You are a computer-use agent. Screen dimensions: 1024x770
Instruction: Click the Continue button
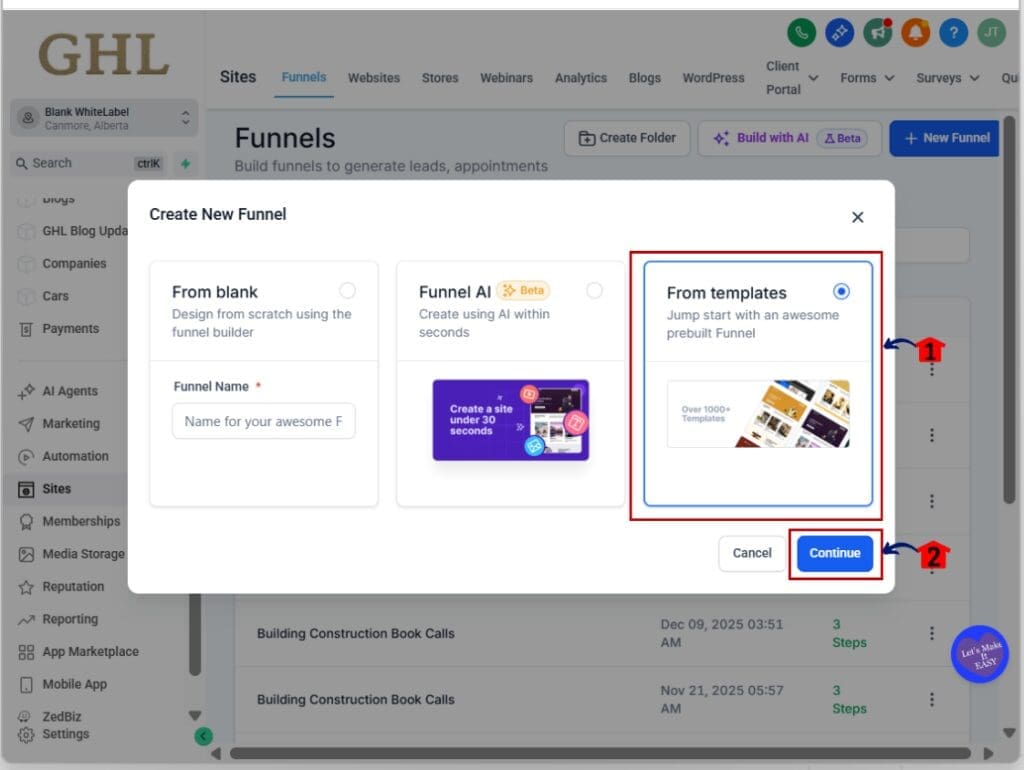835,553
